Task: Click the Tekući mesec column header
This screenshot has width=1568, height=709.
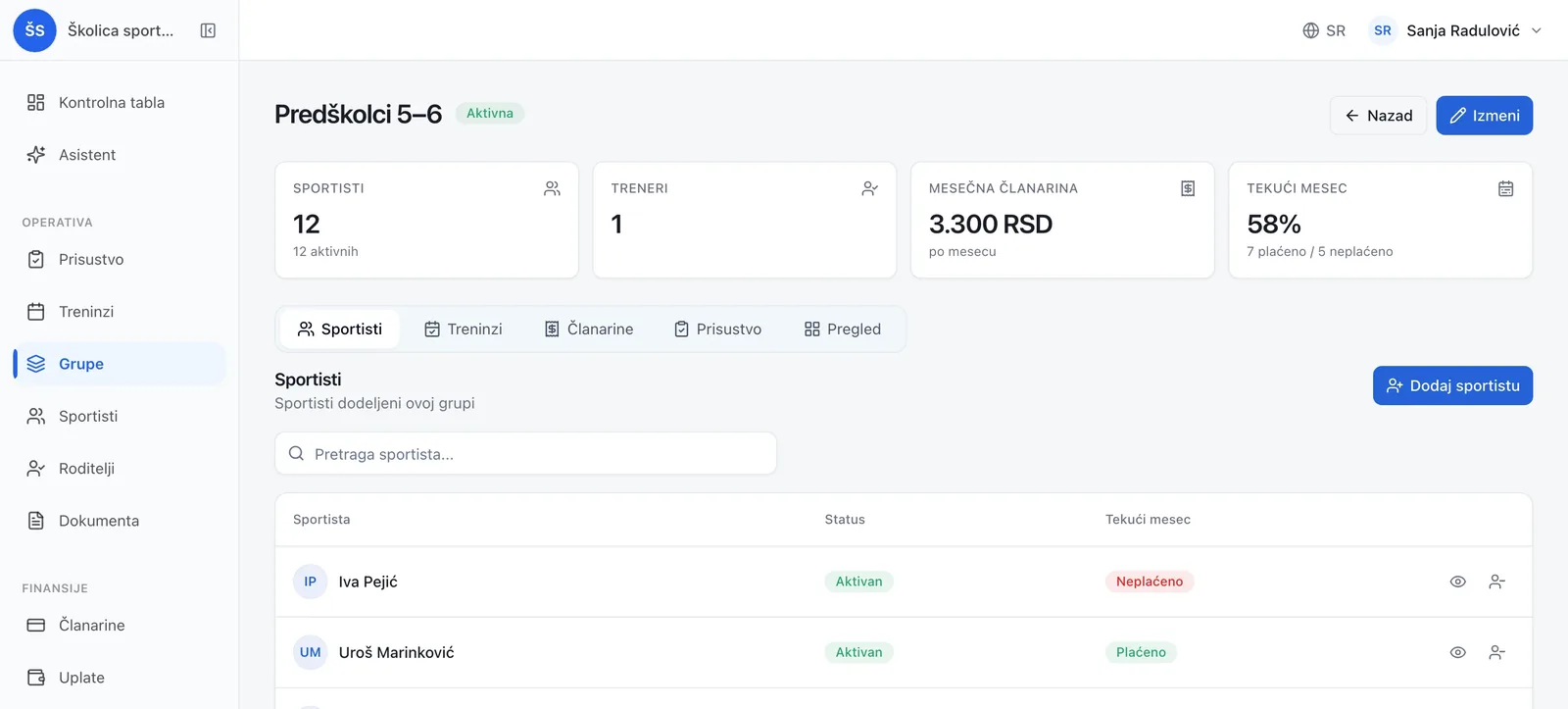Action: pyautogui.click(x=1148, y=520)
